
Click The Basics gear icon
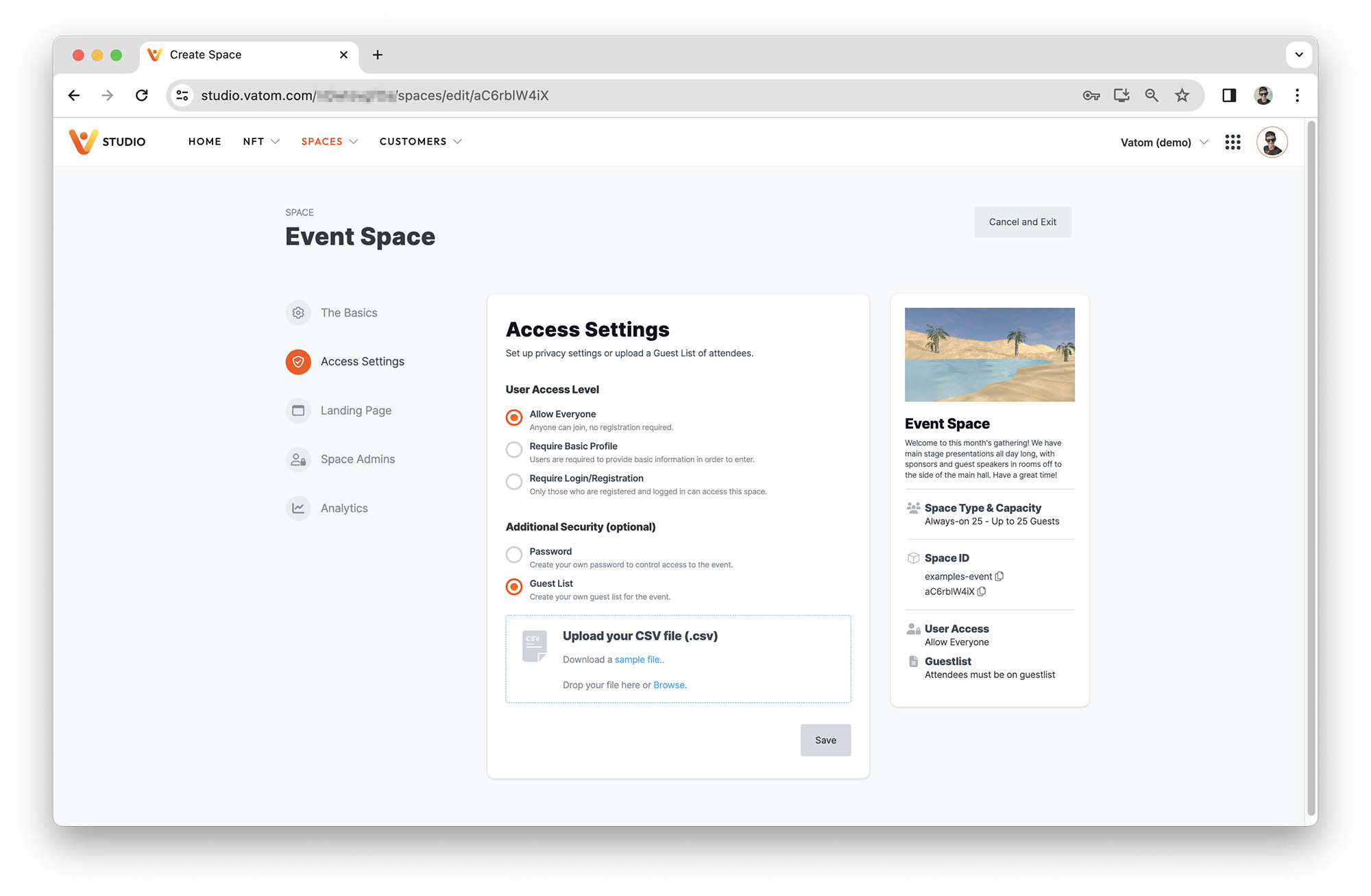point(298,313)
